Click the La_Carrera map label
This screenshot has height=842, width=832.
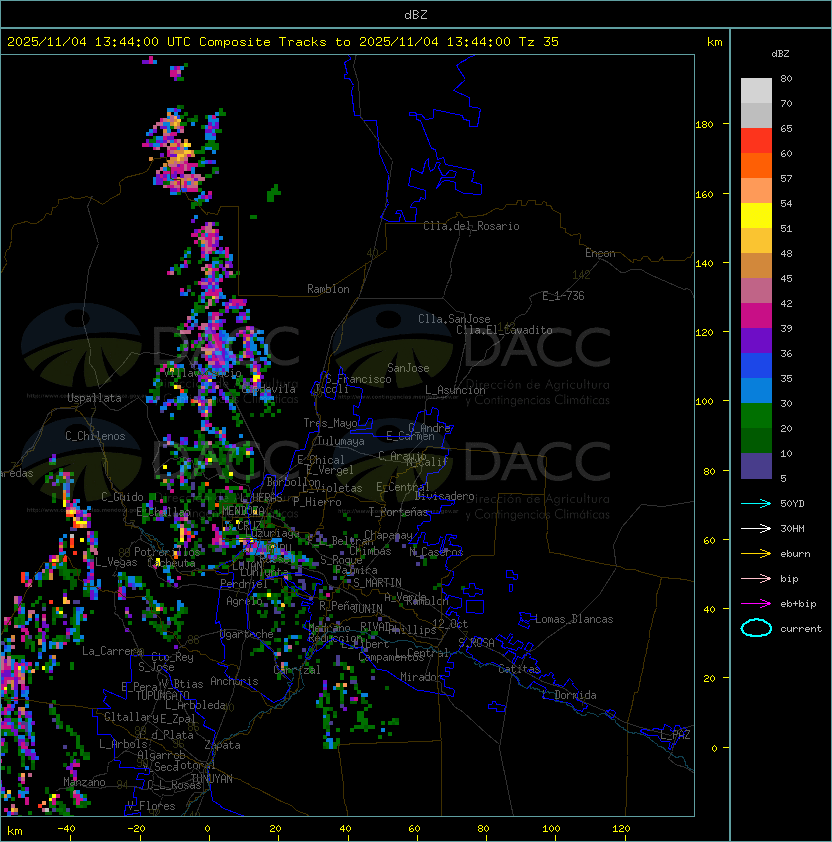tap(112, 651)
